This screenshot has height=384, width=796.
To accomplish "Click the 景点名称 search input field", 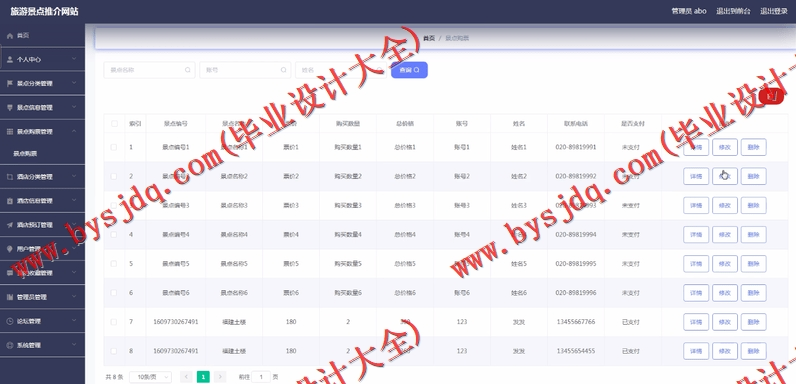I will (149, 70).
